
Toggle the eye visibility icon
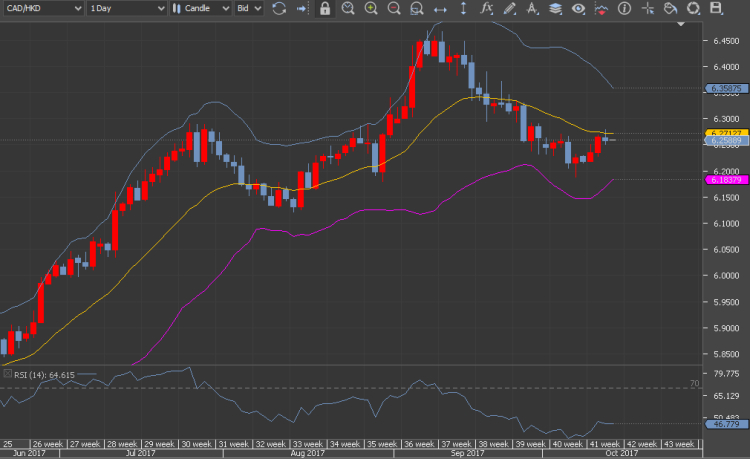point(577,9)
